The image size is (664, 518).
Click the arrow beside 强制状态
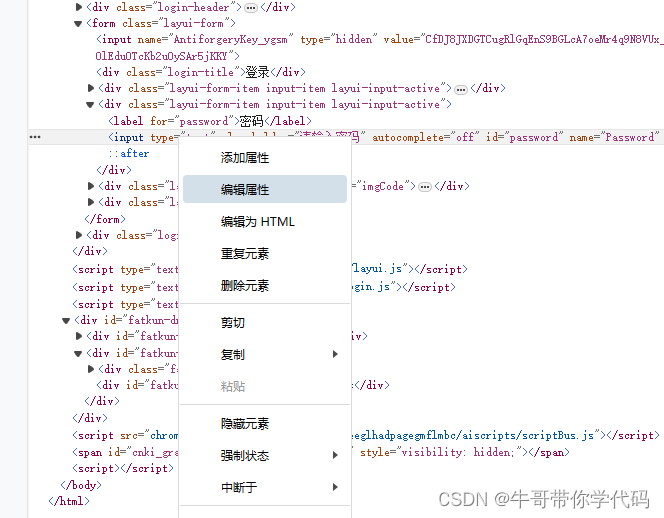click(335, 455)
